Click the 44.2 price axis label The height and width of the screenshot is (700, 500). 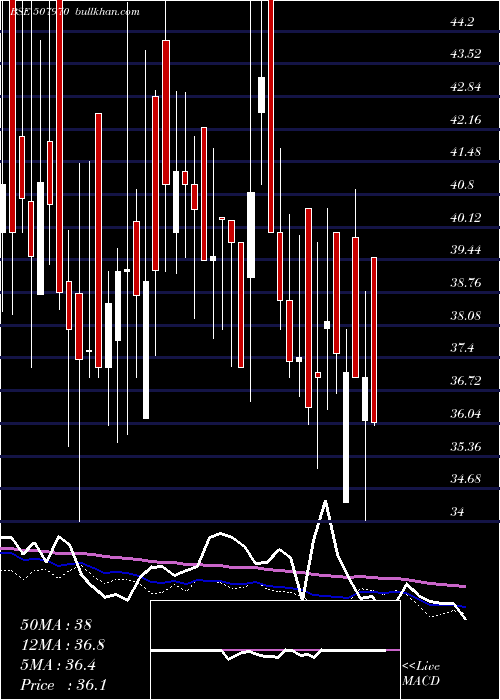pyautogui.click(x=462, y=22)
